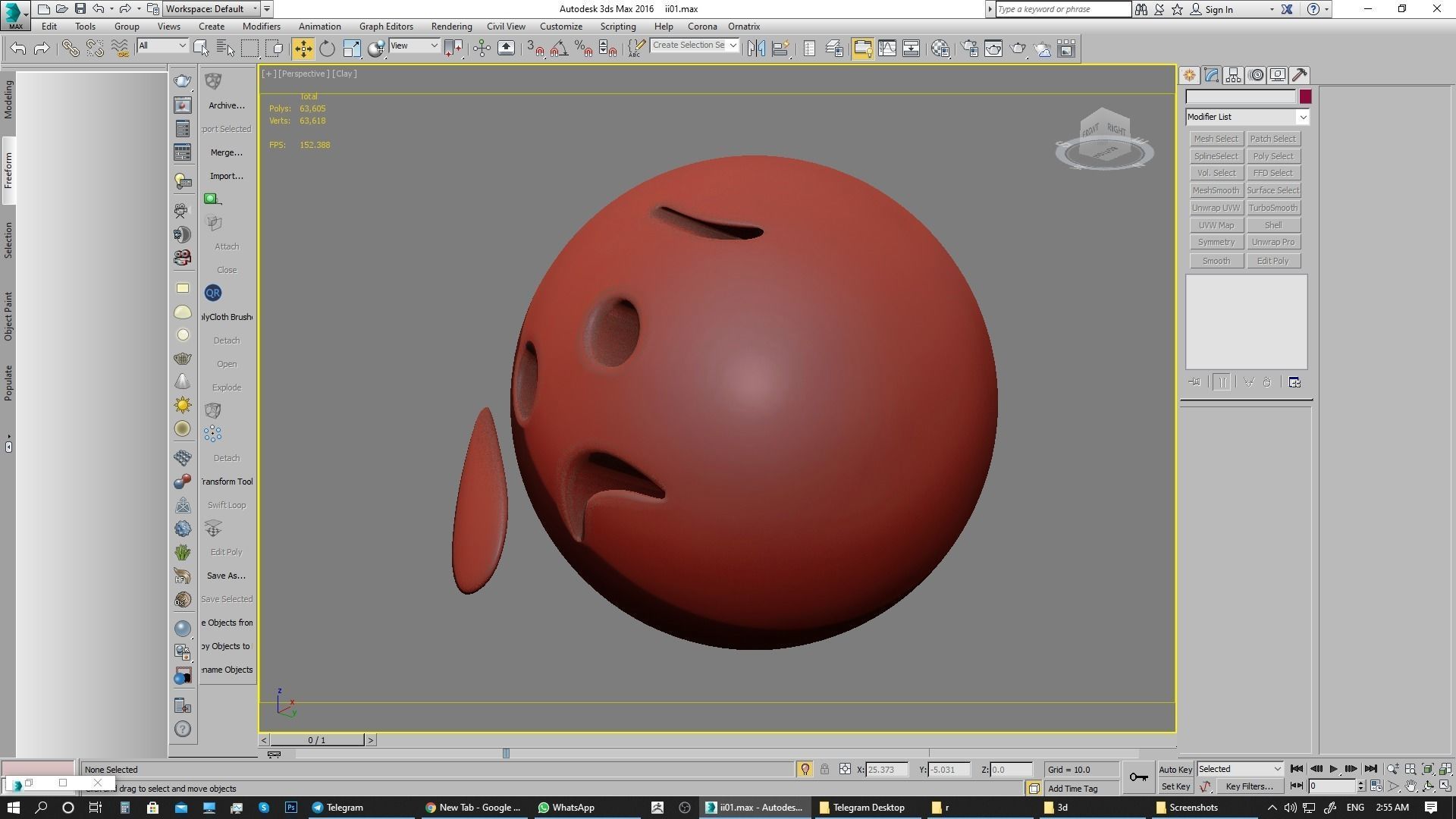Click Save As... in side panel
Screen dimensions: 1456x819
pyautogui.click(x=227, y=576)
